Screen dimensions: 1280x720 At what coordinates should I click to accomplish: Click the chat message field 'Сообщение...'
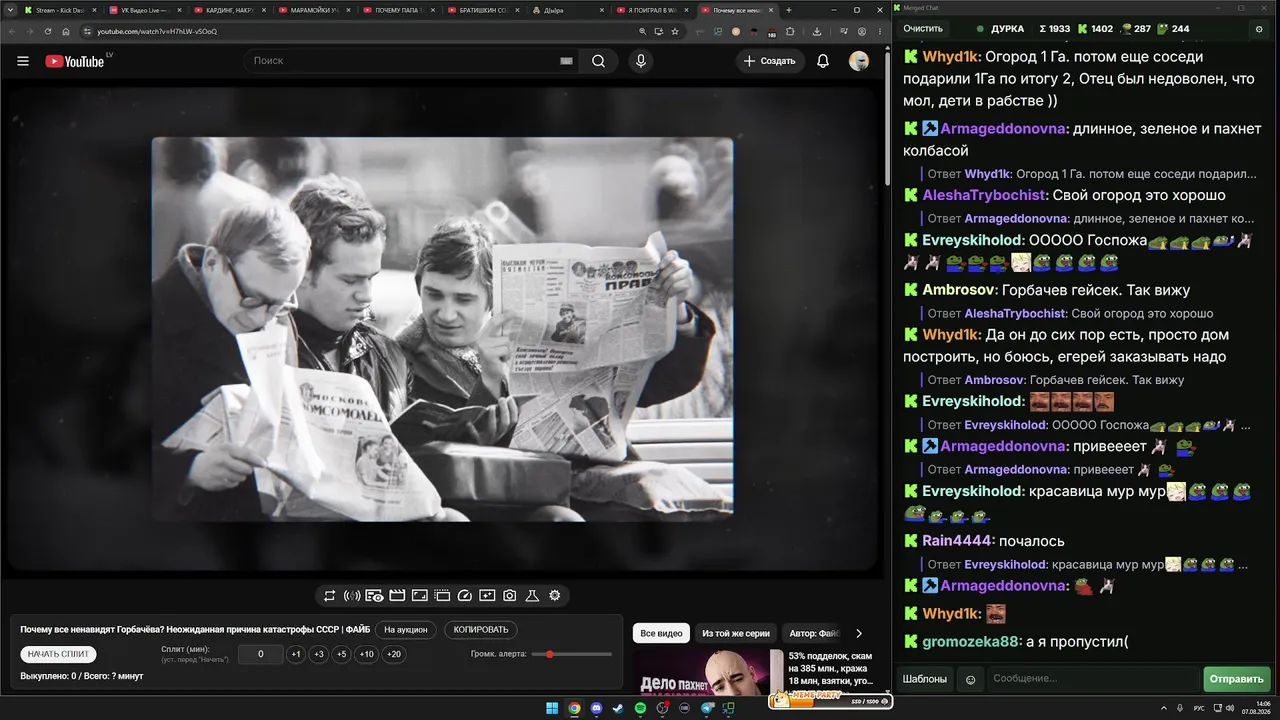click(x=1093, y=679)
